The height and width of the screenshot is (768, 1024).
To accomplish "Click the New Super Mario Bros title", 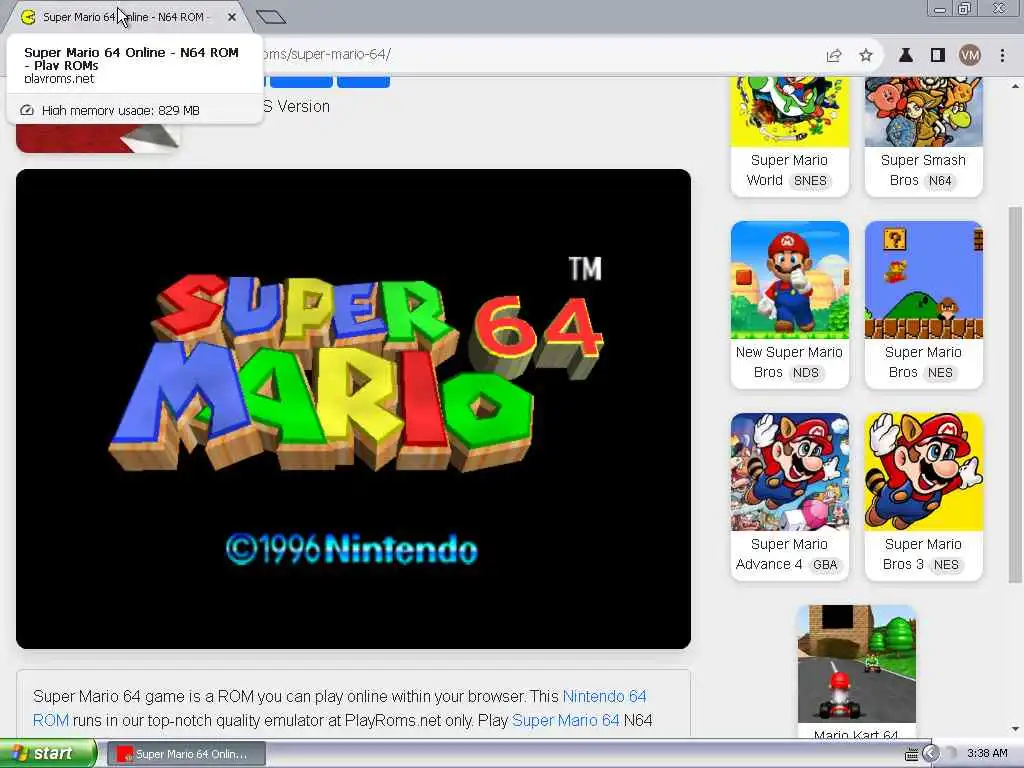I will click(x=789, y=362).
